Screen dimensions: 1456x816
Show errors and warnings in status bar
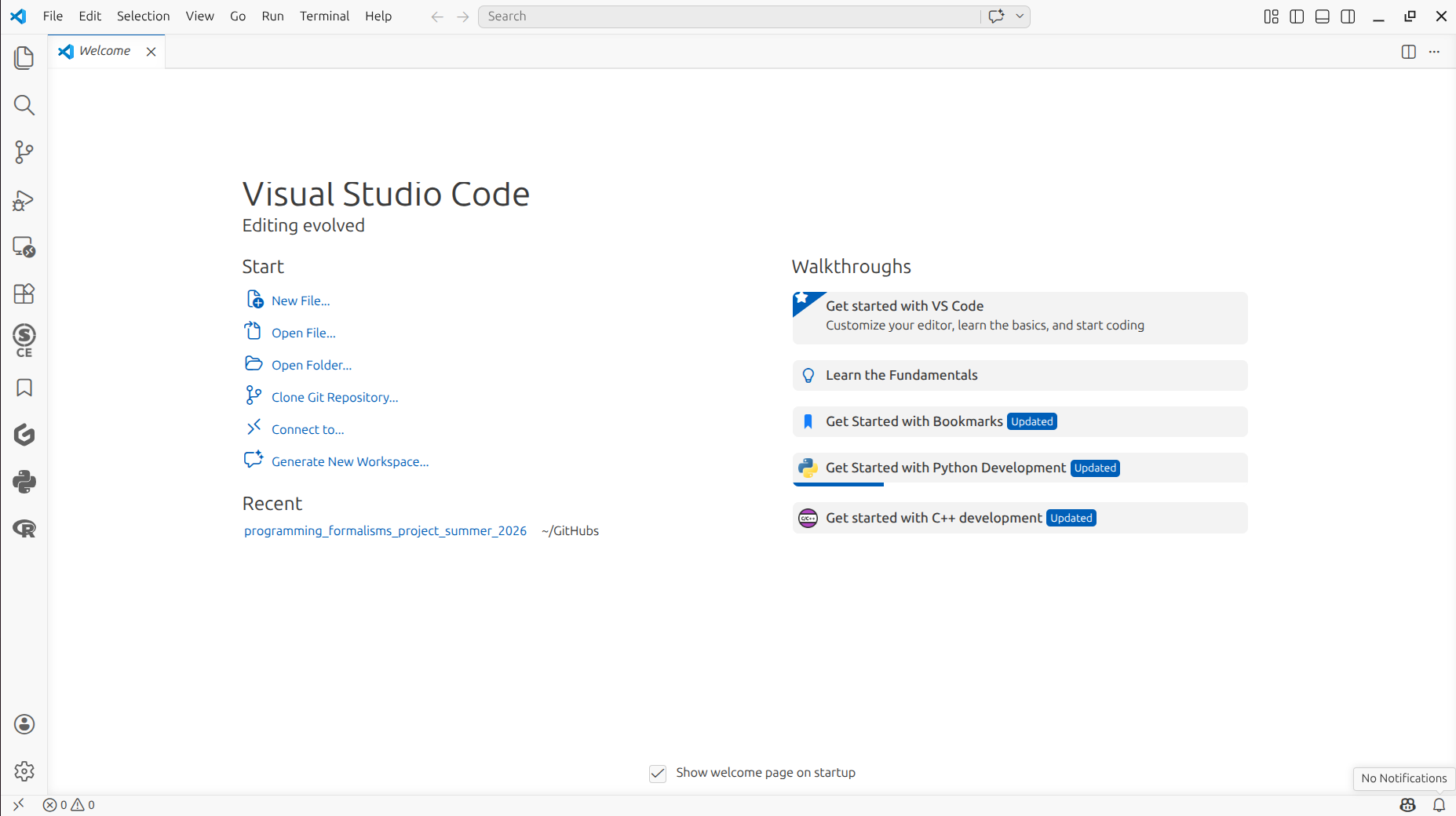click(69, 805)
